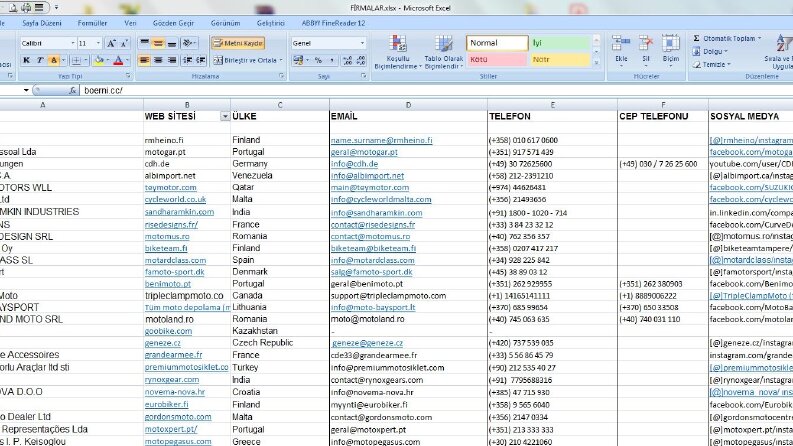
Task: Open Koşullu Biçimlendirme conditional formatting
Action: click(398, 52)
